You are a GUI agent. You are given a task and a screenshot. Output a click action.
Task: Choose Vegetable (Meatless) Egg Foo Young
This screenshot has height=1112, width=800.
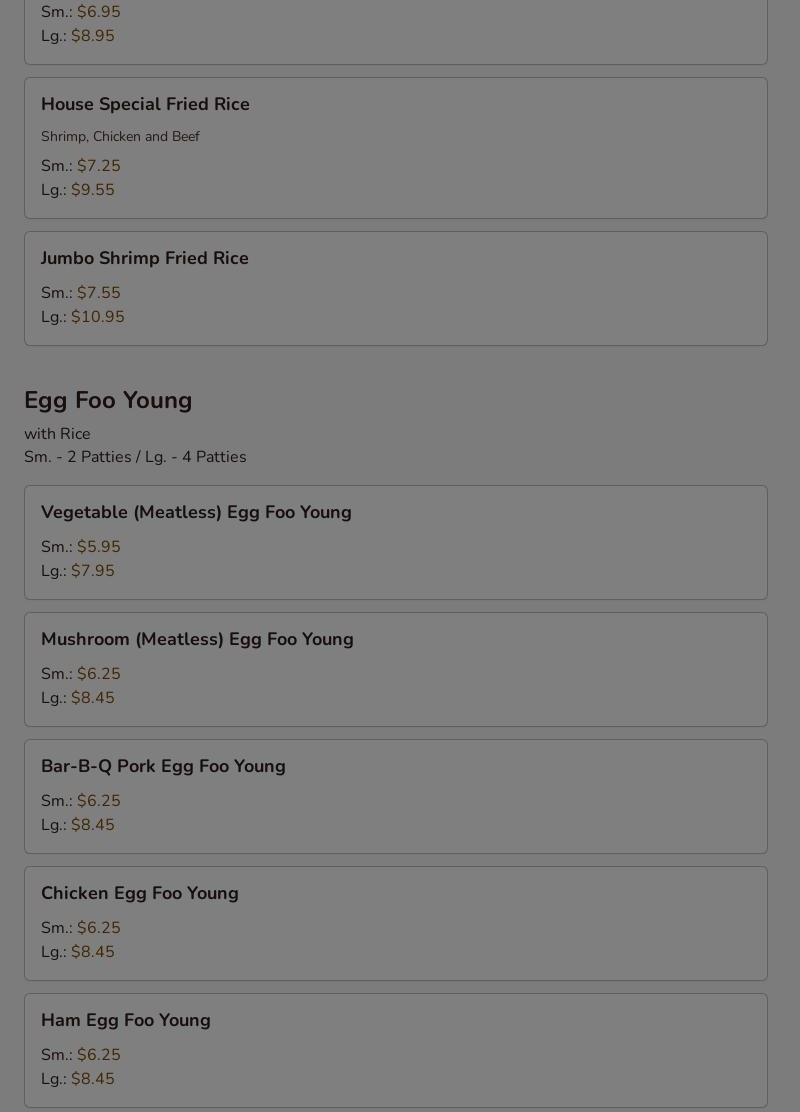click(396, 543)
